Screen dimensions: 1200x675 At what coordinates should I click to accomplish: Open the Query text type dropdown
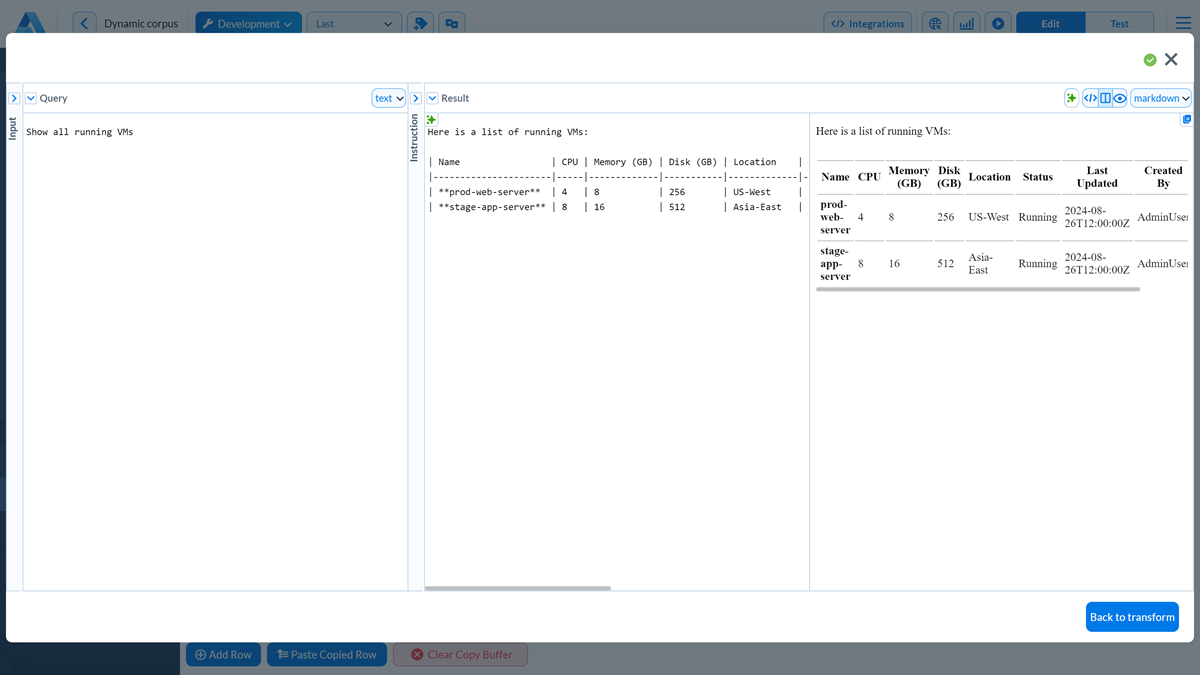pyautogui.click(x=389, y=98)
